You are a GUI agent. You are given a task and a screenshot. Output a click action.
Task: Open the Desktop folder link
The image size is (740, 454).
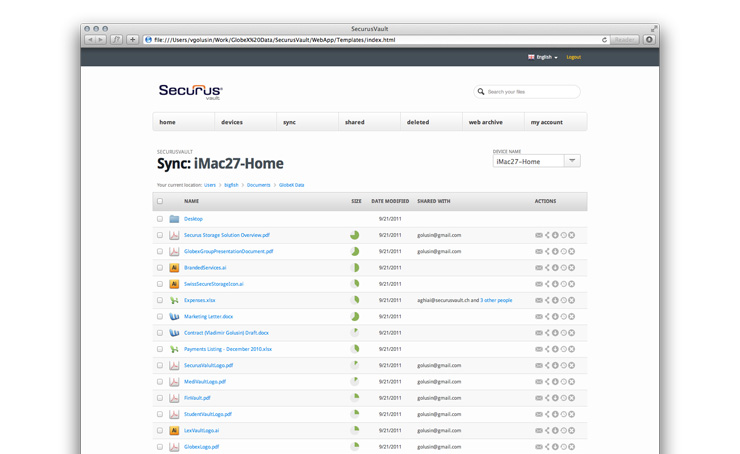click(x=193, y=219)
